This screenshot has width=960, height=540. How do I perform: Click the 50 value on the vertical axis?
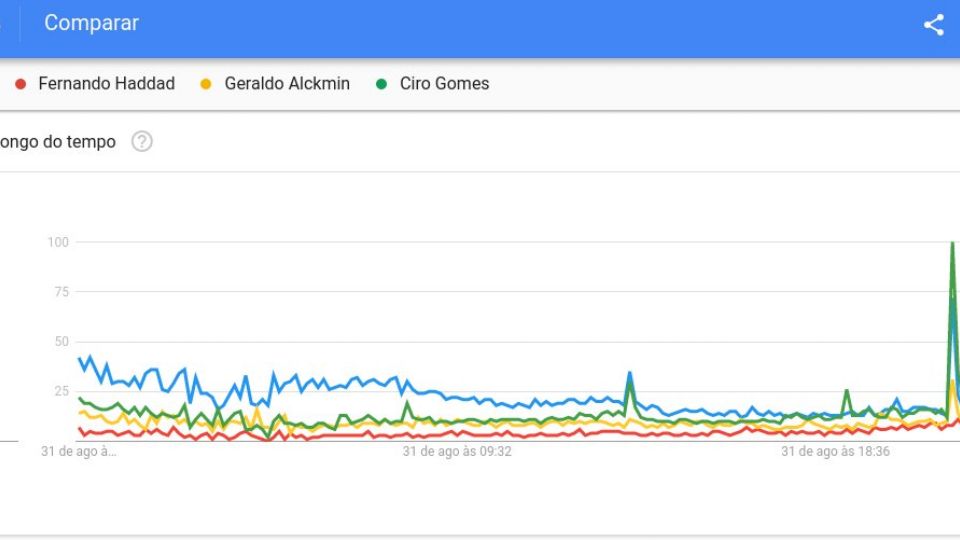(61, 341)
